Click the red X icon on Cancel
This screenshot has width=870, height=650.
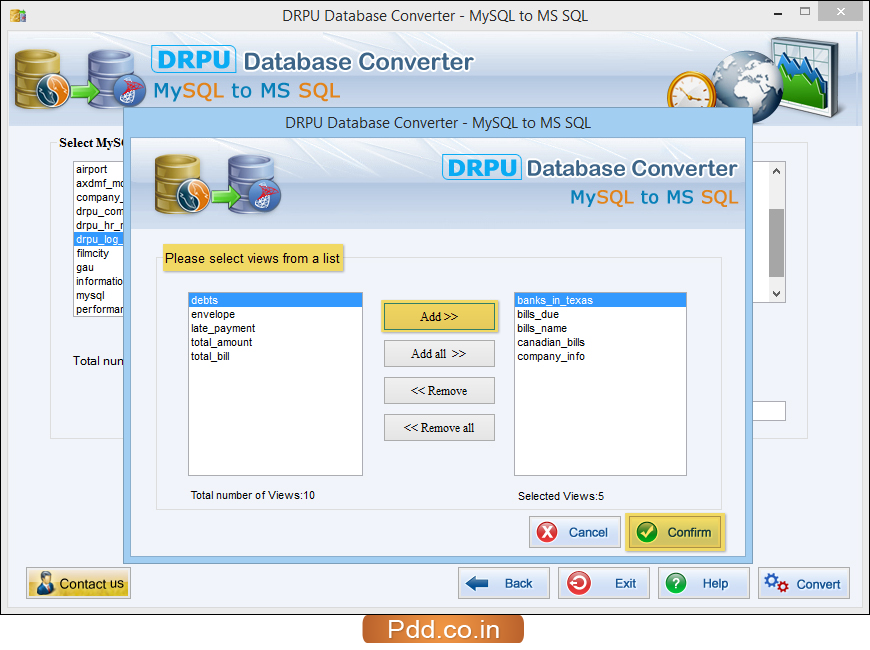[547, 532]
